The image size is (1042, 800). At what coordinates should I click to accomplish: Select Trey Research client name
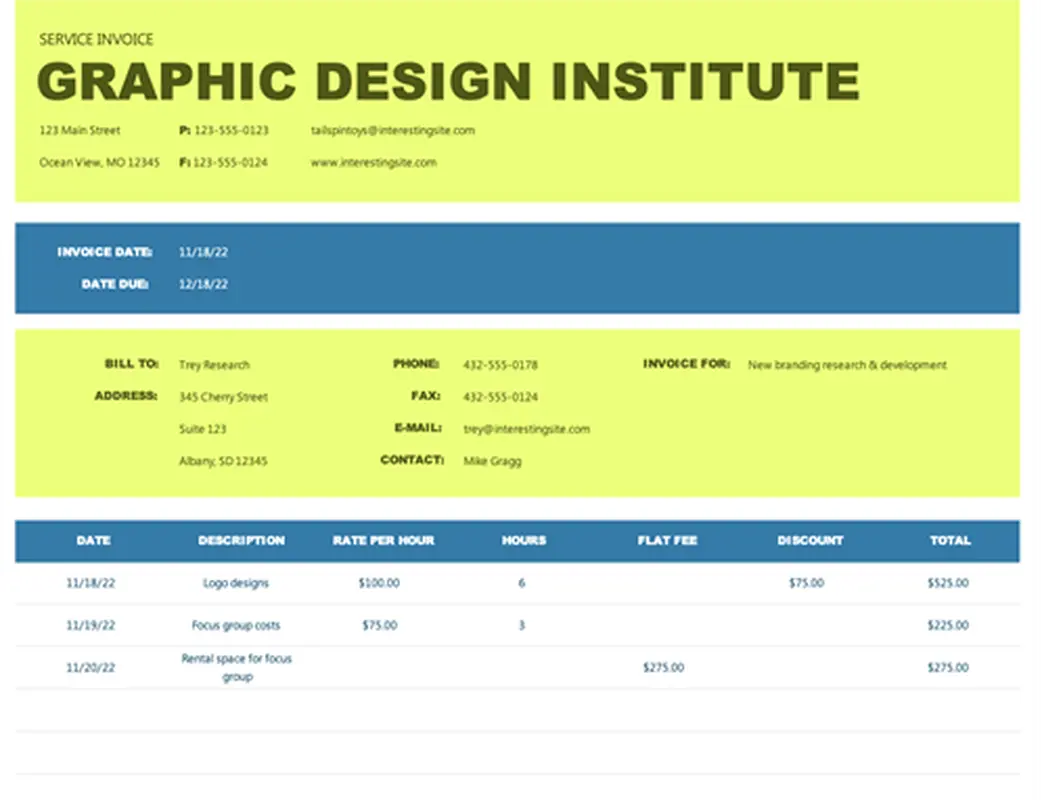[214, 365]
